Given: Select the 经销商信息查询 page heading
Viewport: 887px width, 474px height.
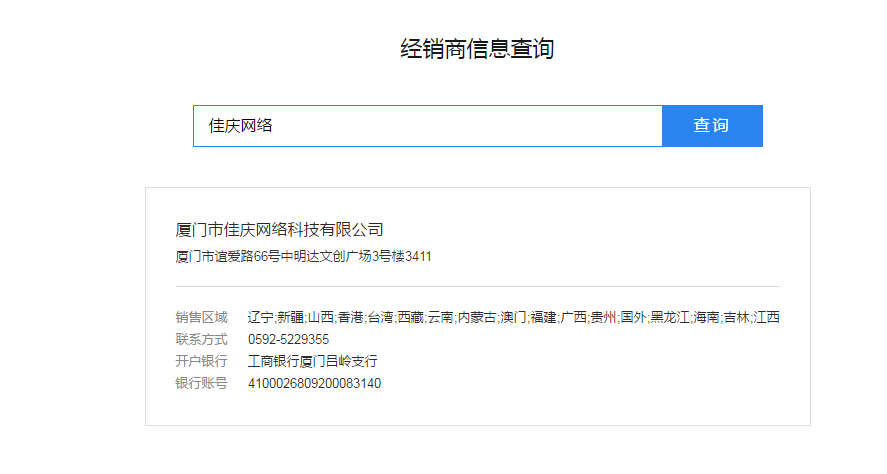Looking at the screenshot, I should tap(477, 49).
